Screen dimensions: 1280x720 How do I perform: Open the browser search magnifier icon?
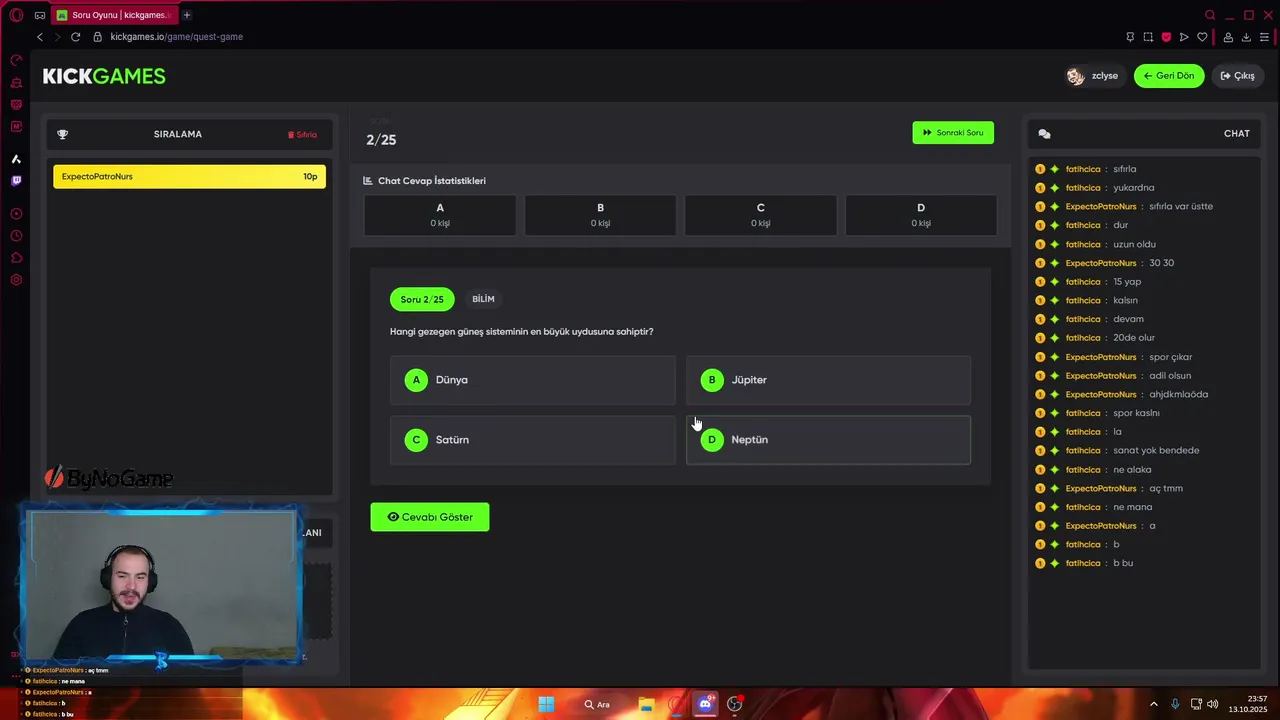tap(1210, 15)
